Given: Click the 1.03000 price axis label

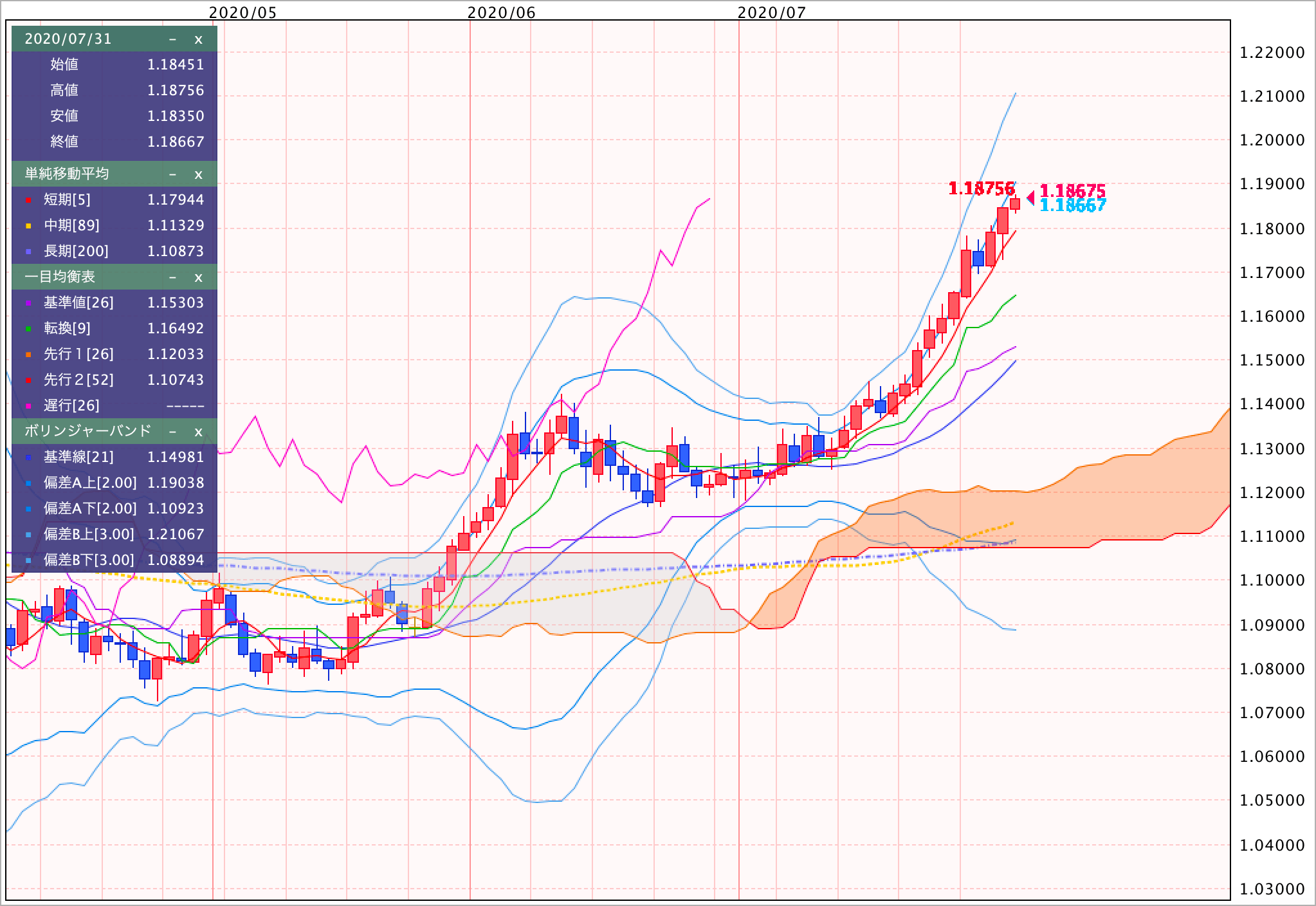Looking at the screenshot, I should (x=1272, y=889).
